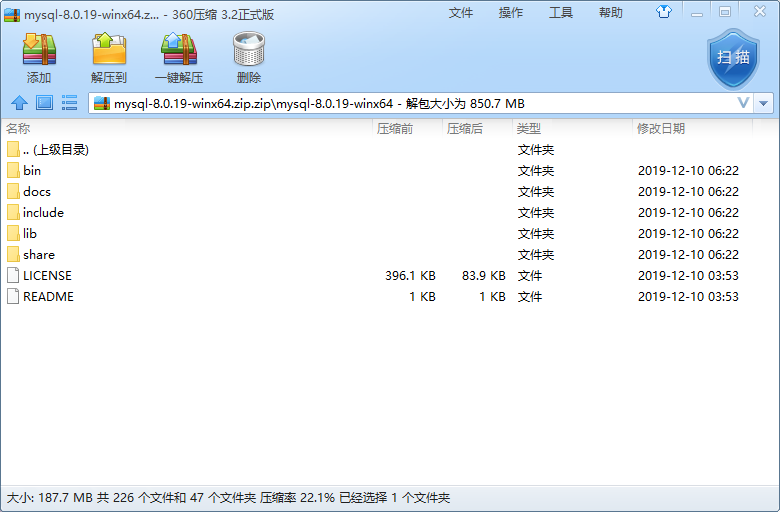The height and width of the screenshot is (512, 780).
Task: Maximize the 360压缩 window
Action: click(725, 12)
